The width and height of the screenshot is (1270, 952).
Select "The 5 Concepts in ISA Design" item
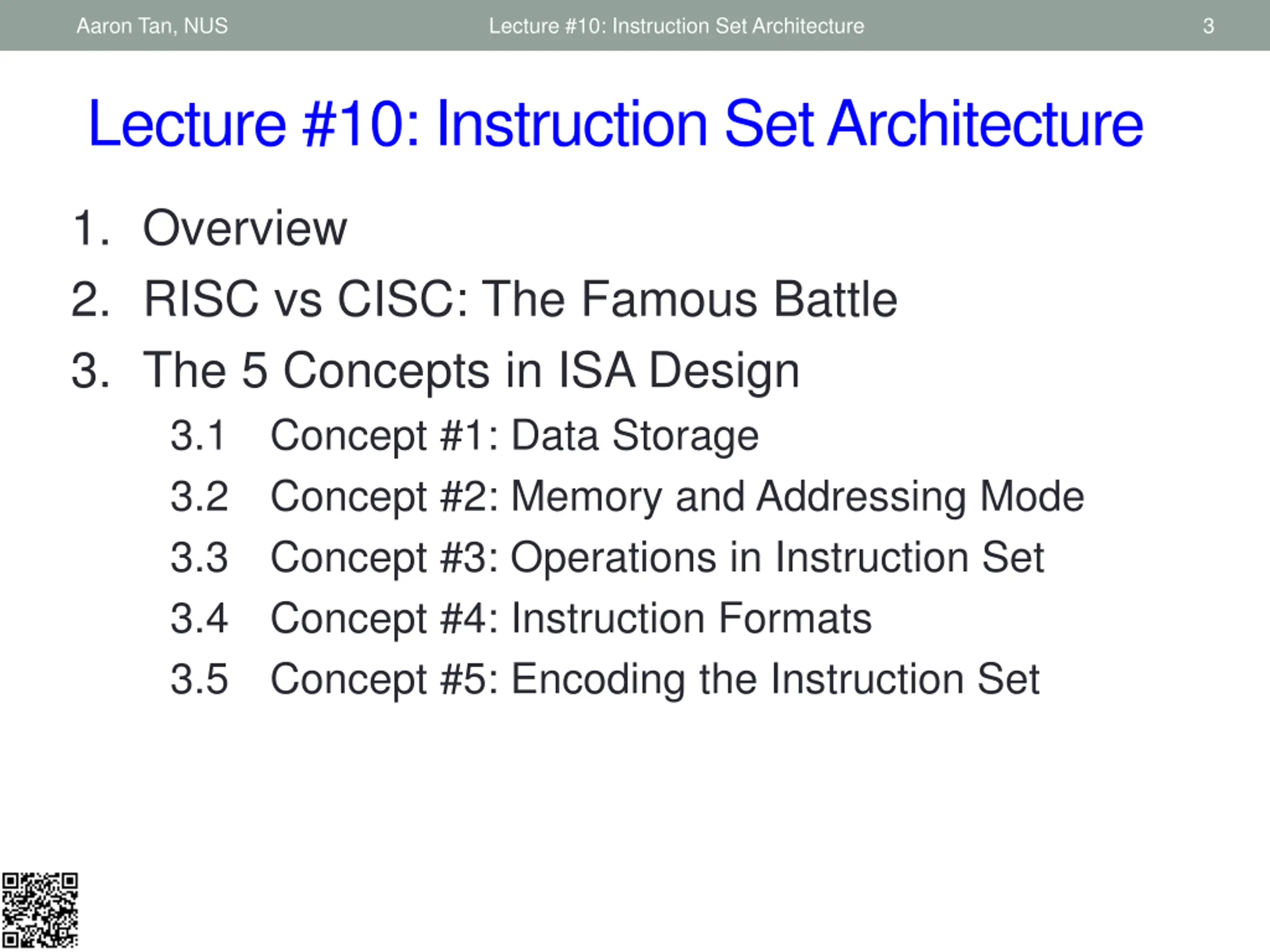471,372
